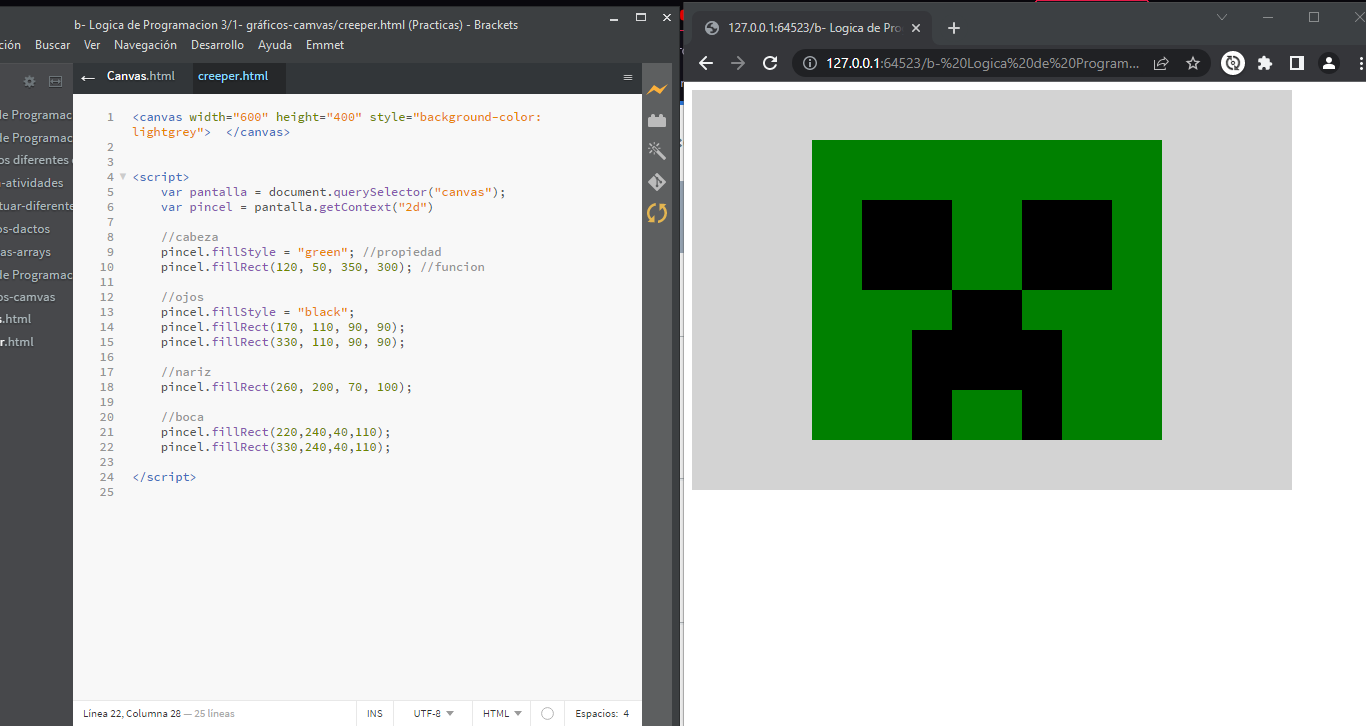Click the orange reload arrows icon in Brackets
This screenshot has width=1366, height=726.
656,213
